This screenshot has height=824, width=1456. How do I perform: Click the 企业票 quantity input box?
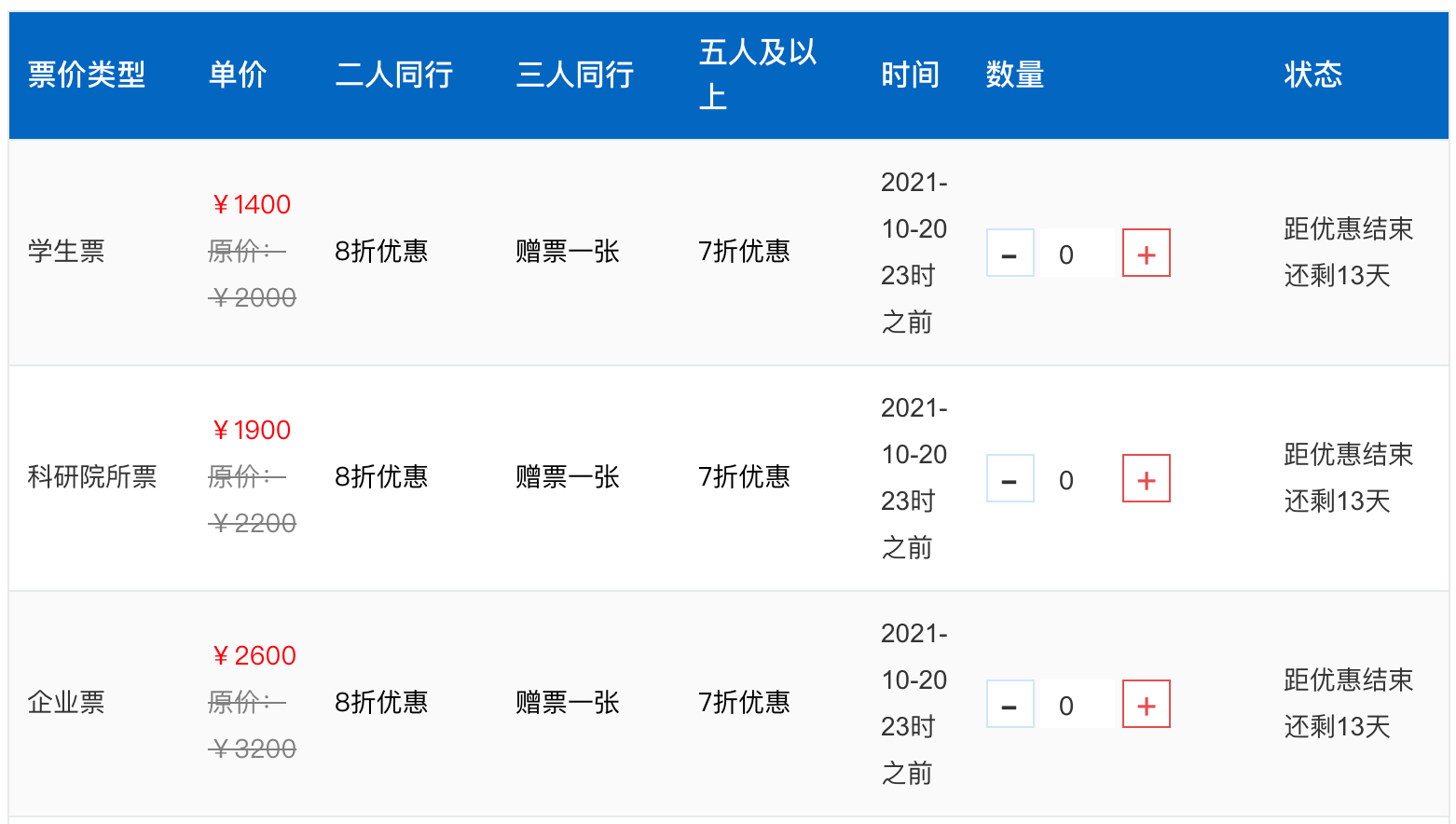tap(1077, 705)
